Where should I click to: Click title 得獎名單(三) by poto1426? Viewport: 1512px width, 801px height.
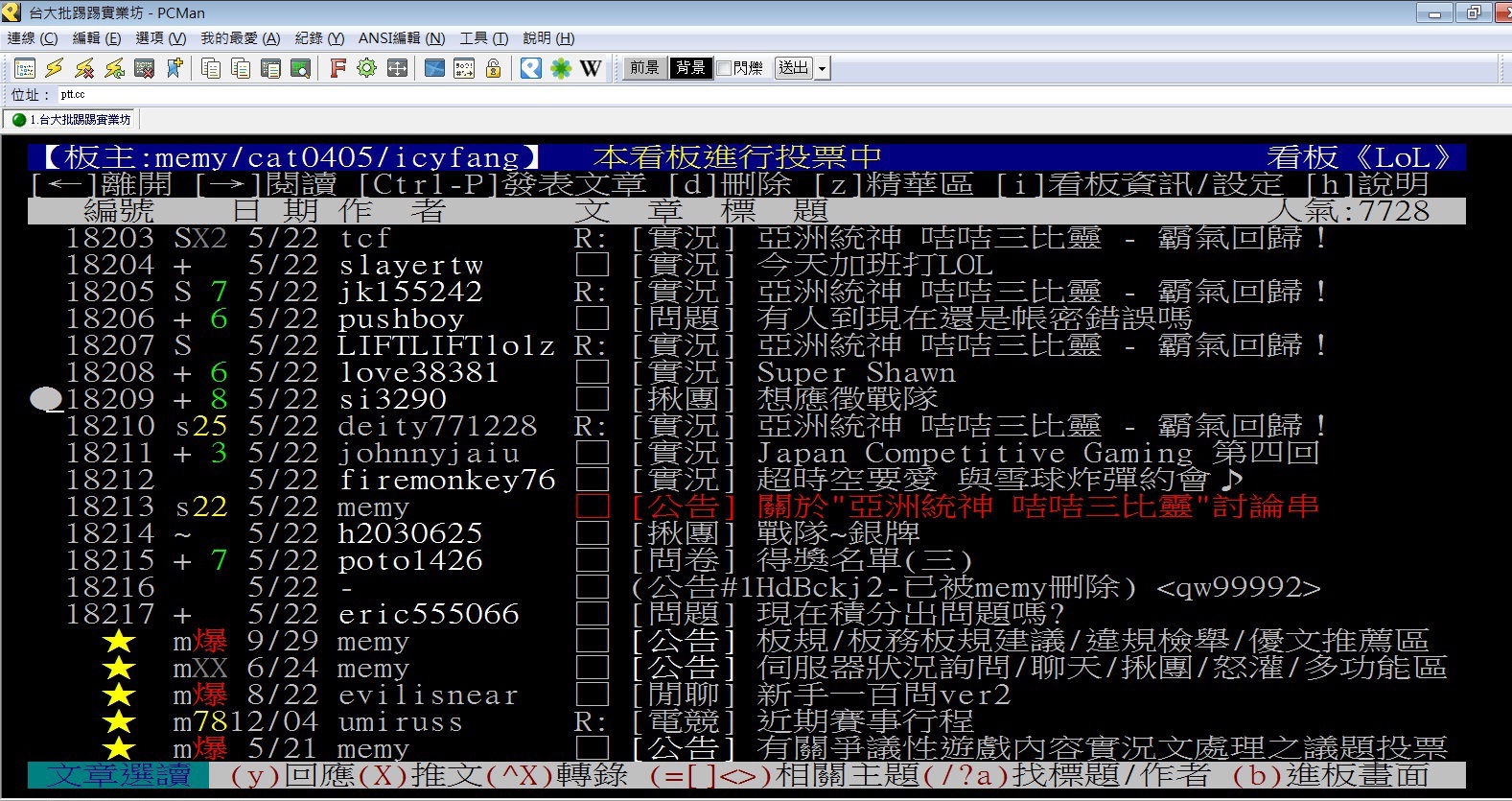pos(865,560)
